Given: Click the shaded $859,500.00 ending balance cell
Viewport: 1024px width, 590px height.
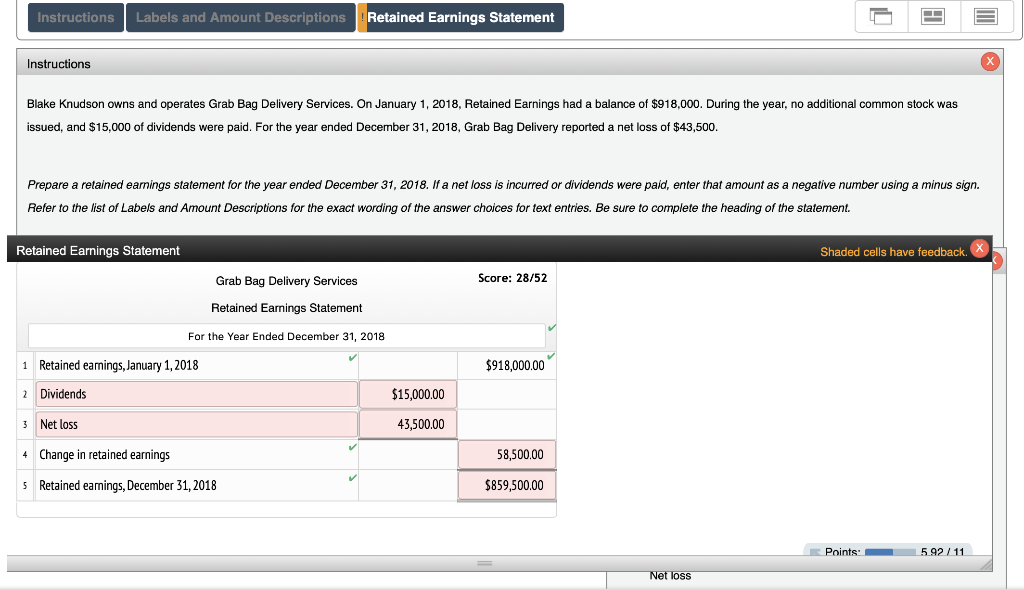Looking at the screenshot, I should coord(506,485).
